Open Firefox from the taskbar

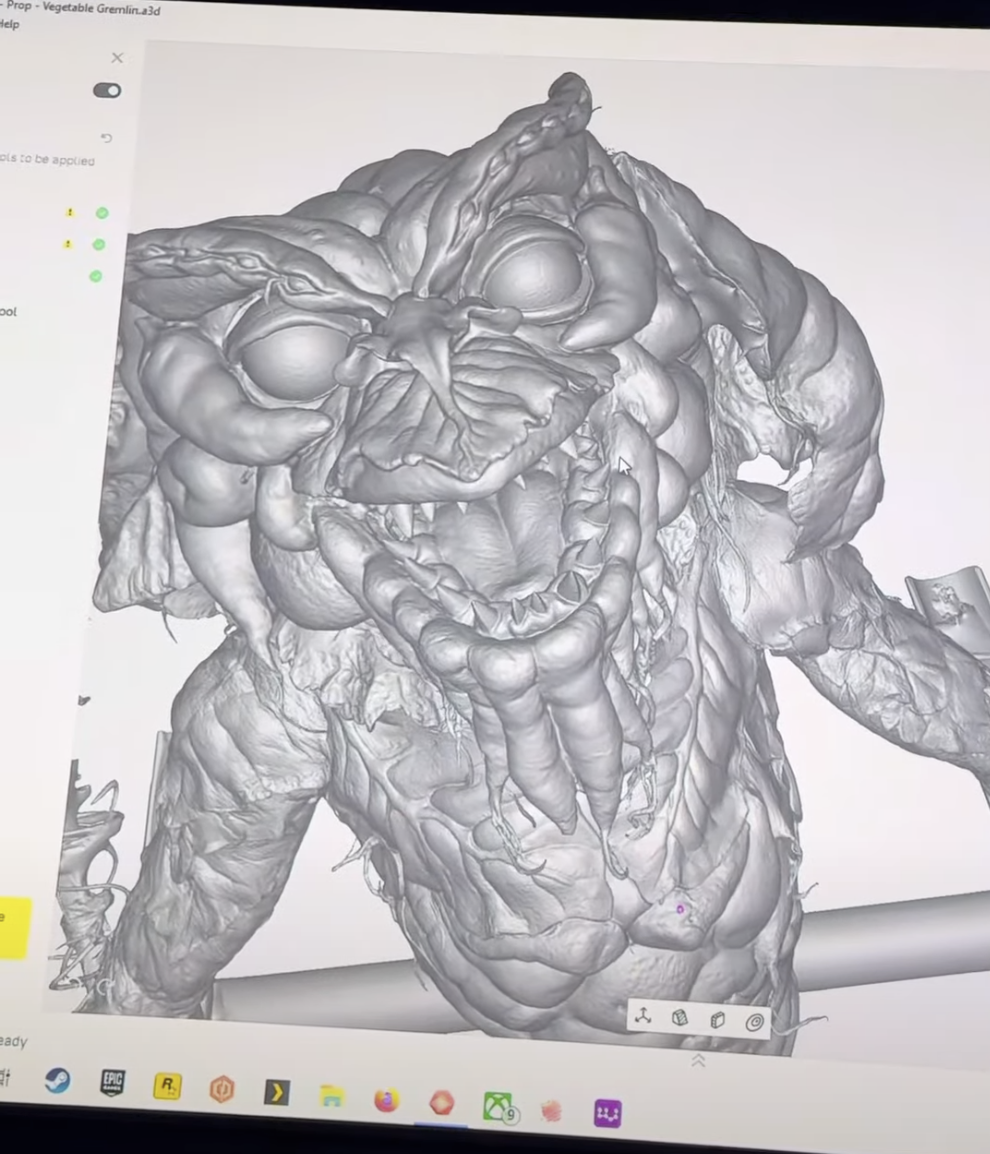click(388, 1104)
